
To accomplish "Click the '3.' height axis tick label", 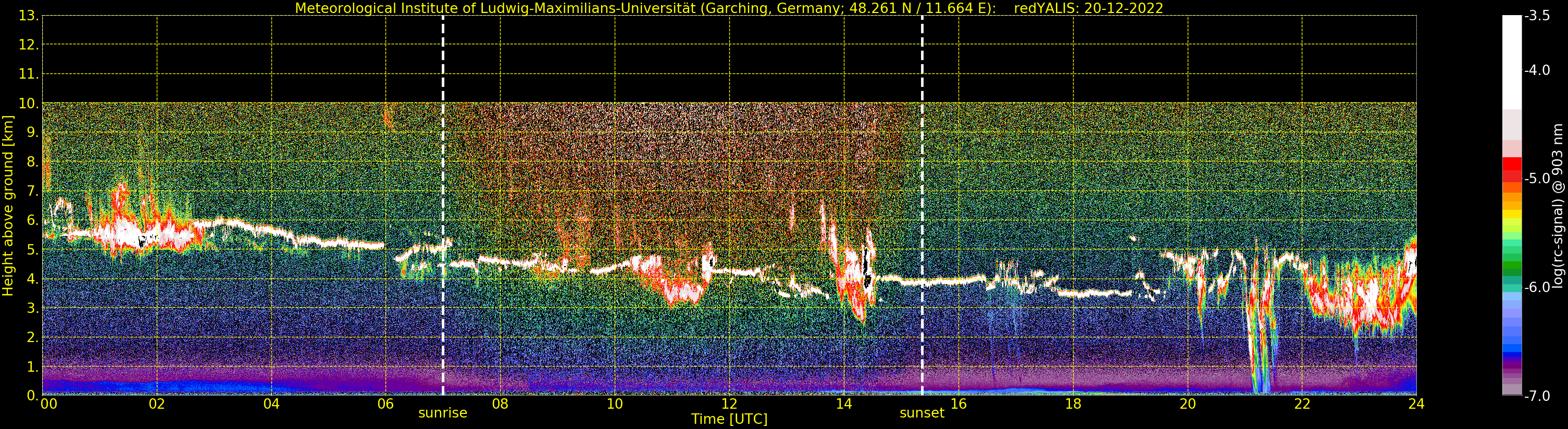I will pyautogui.click(x=32, y=308).
